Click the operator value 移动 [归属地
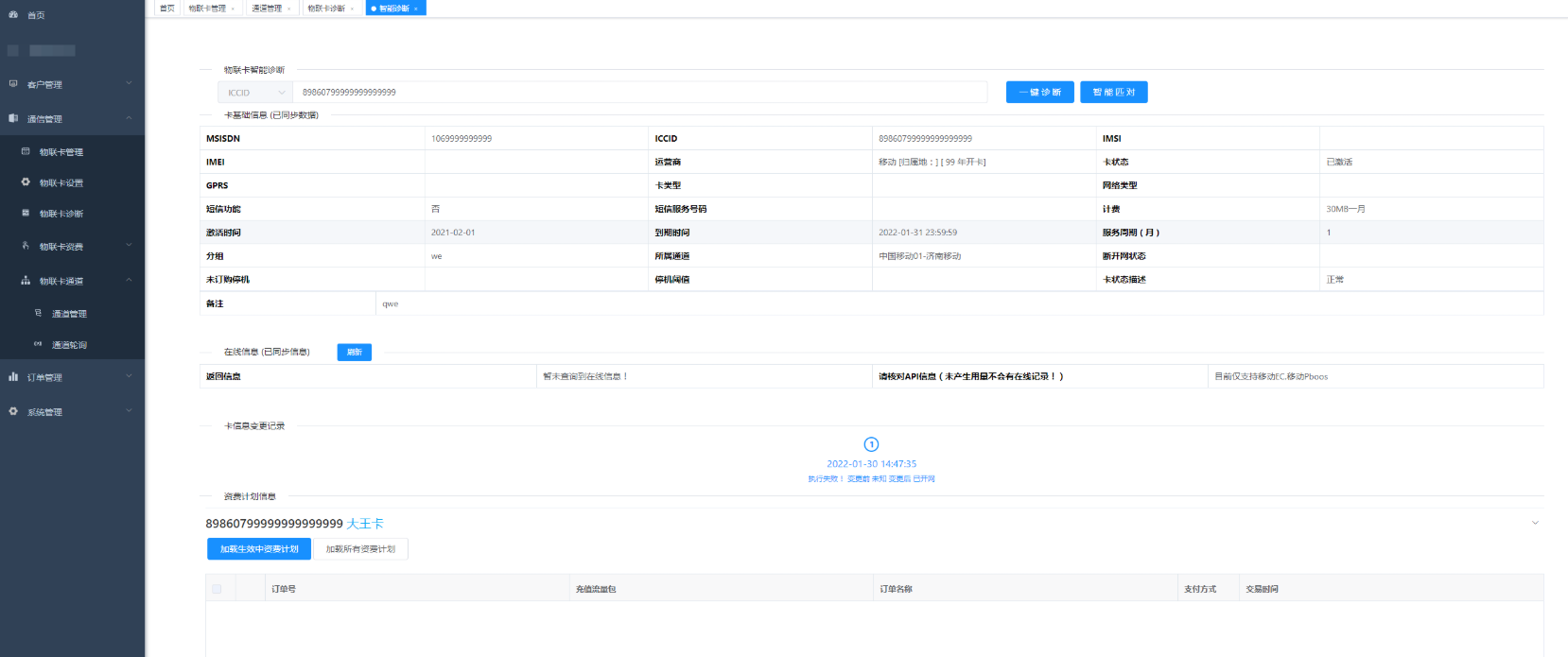1568x657 pixels. pyautogui.click(x=932, y=163)
